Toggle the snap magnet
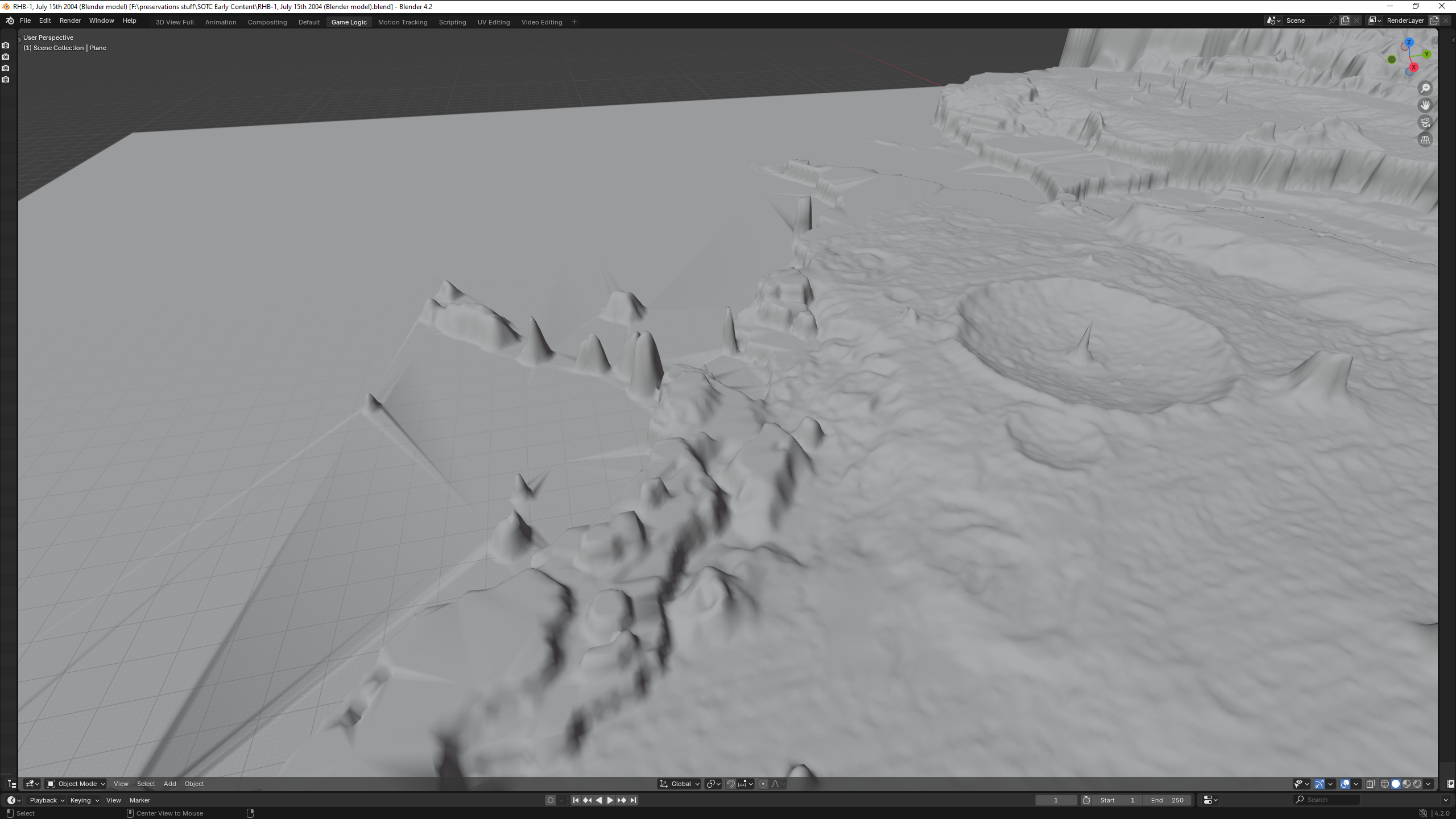Image resolution: width=1456 pixels, height=819 pixels. (x=731, y=784)
